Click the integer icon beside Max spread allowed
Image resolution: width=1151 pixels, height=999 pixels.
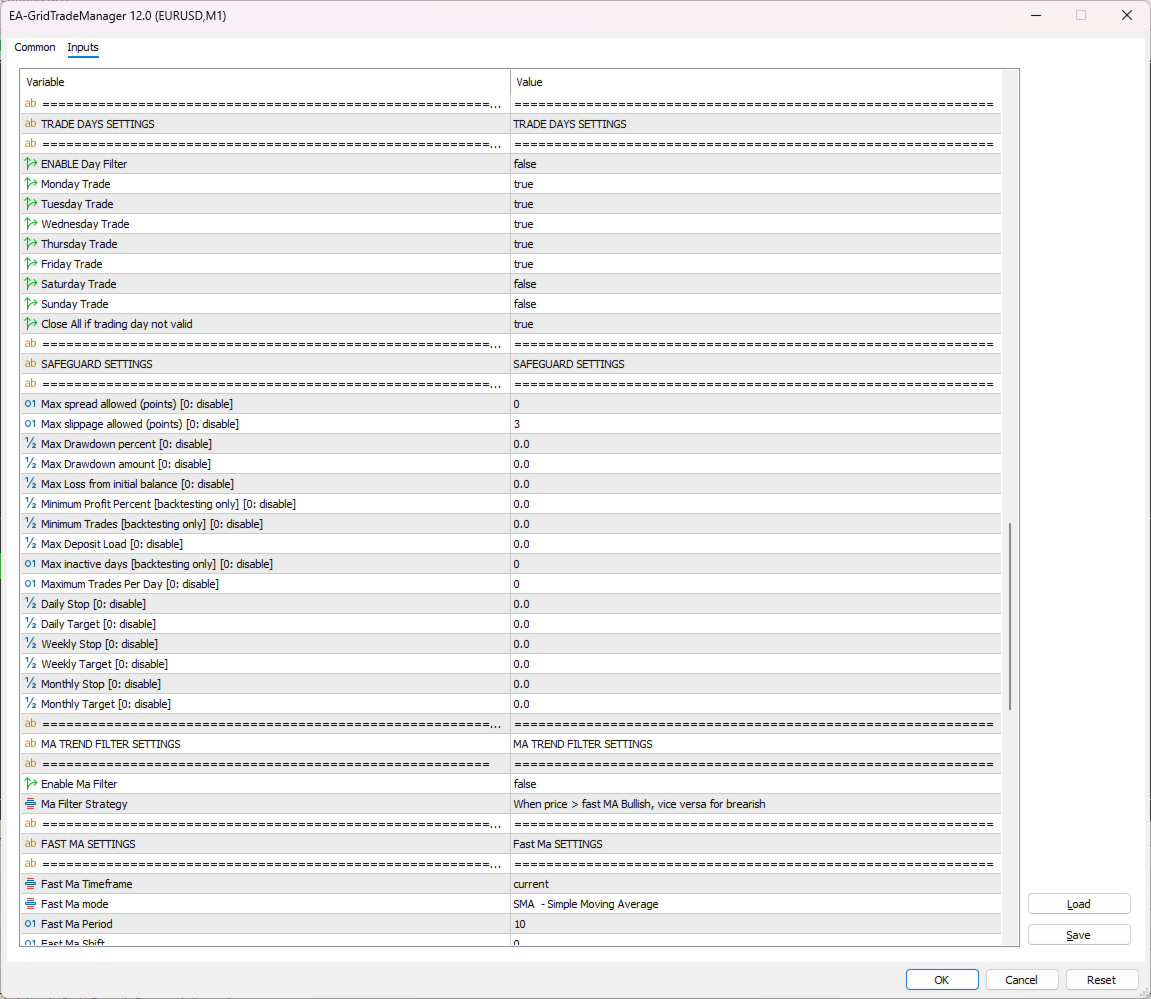(30, 404)
